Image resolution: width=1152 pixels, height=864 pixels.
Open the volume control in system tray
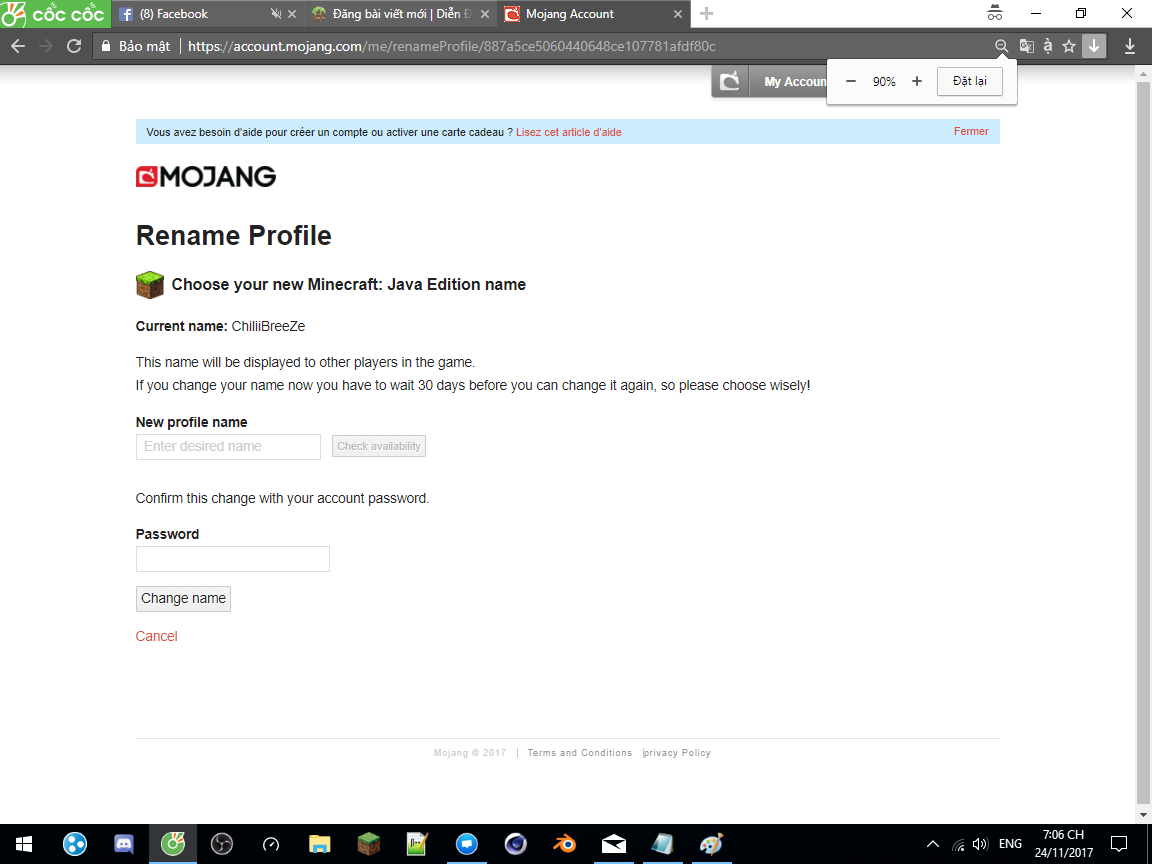[980, 844]
